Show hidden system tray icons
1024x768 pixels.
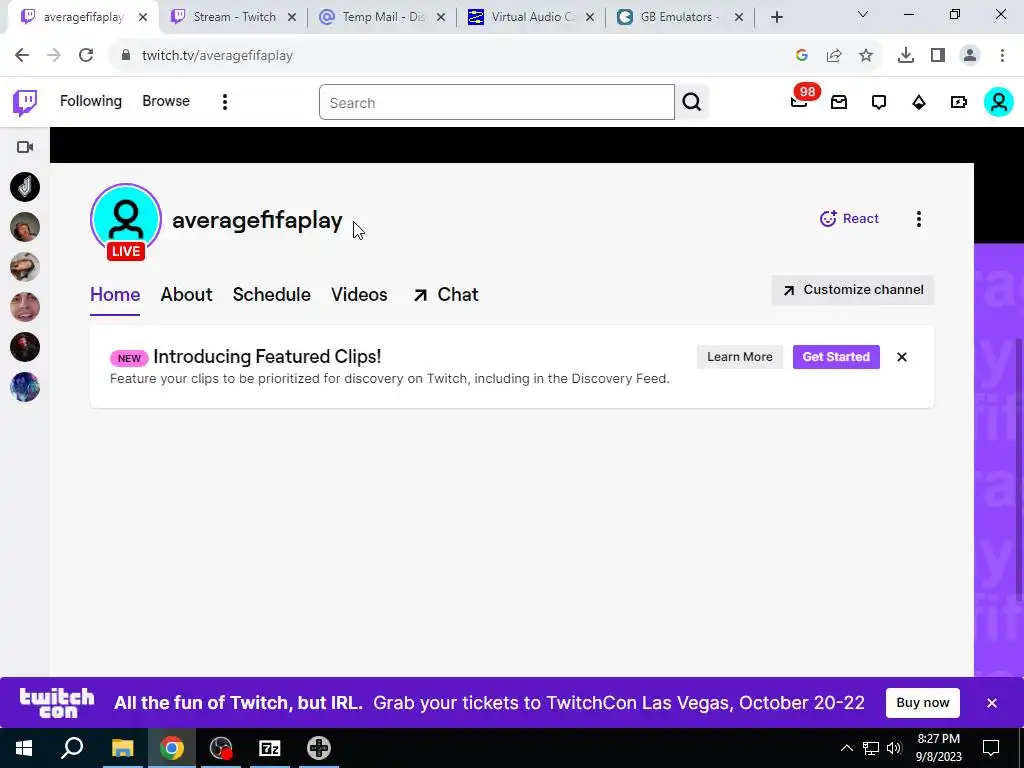point(846,748)
